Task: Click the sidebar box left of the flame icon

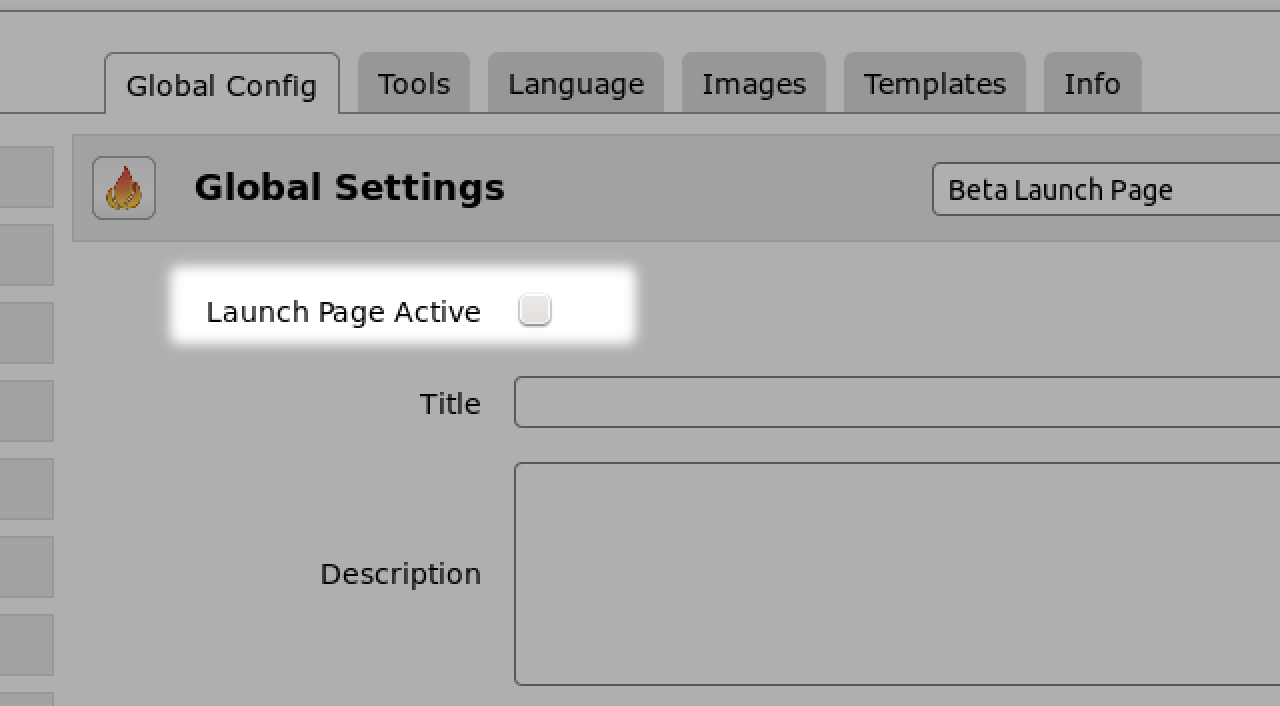Action: coord(26,177)
